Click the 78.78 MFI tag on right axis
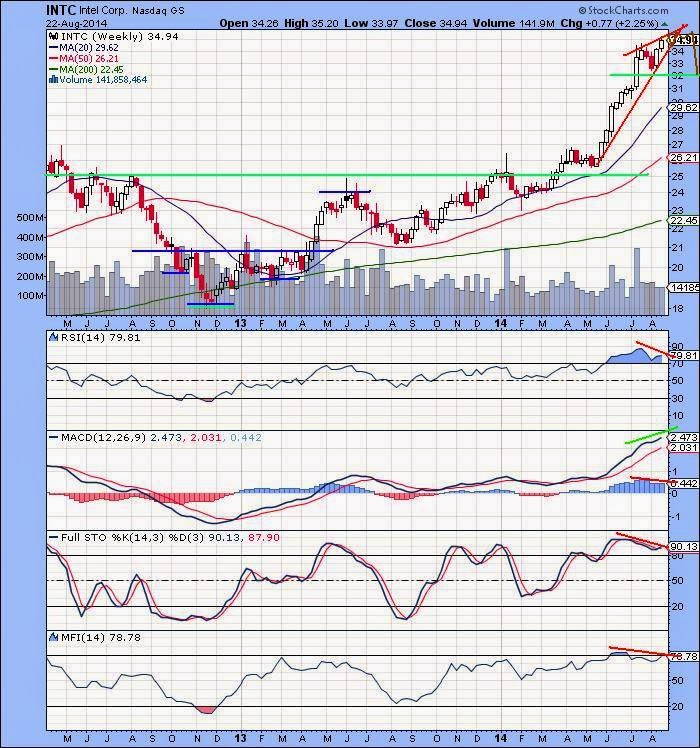 [x=684, y=656]
